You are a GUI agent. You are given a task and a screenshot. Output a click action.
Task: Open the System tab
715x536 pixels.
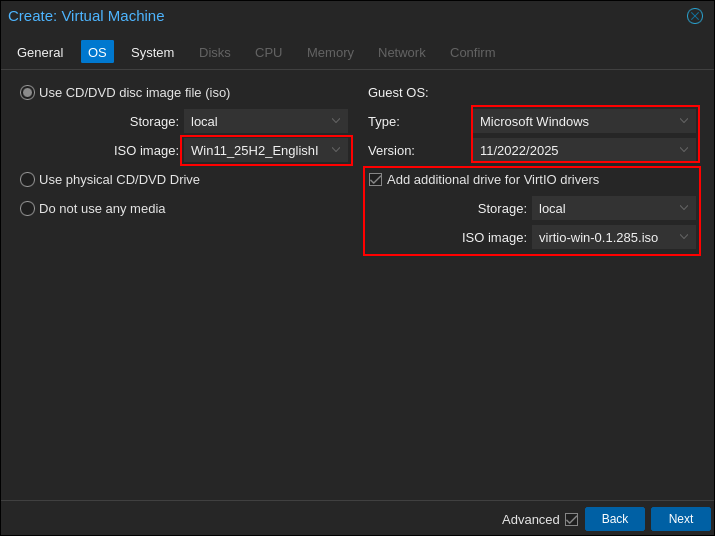(x=152, y=52)
